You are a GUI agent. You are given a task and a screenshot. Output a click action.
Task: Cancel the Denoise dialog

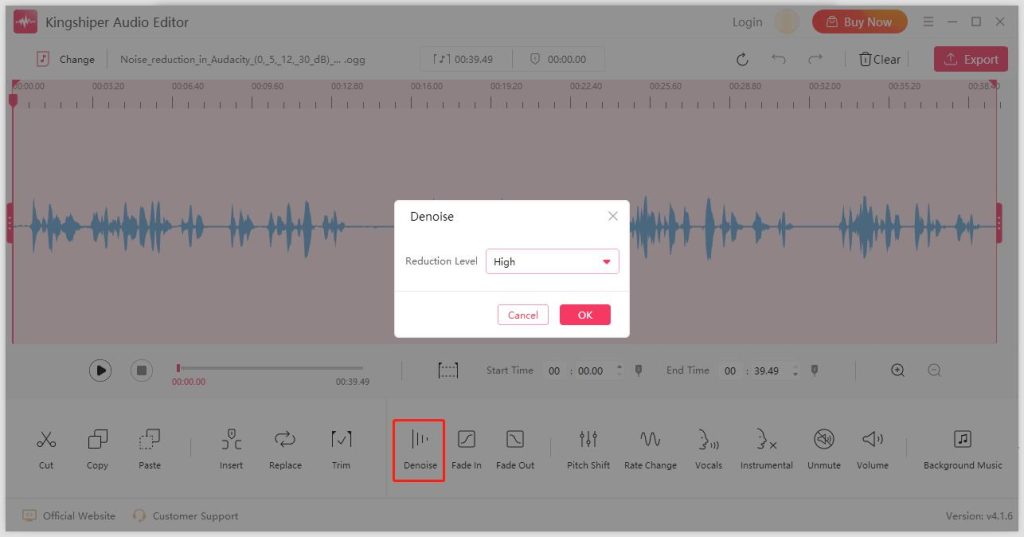click(x=523, y=315)
